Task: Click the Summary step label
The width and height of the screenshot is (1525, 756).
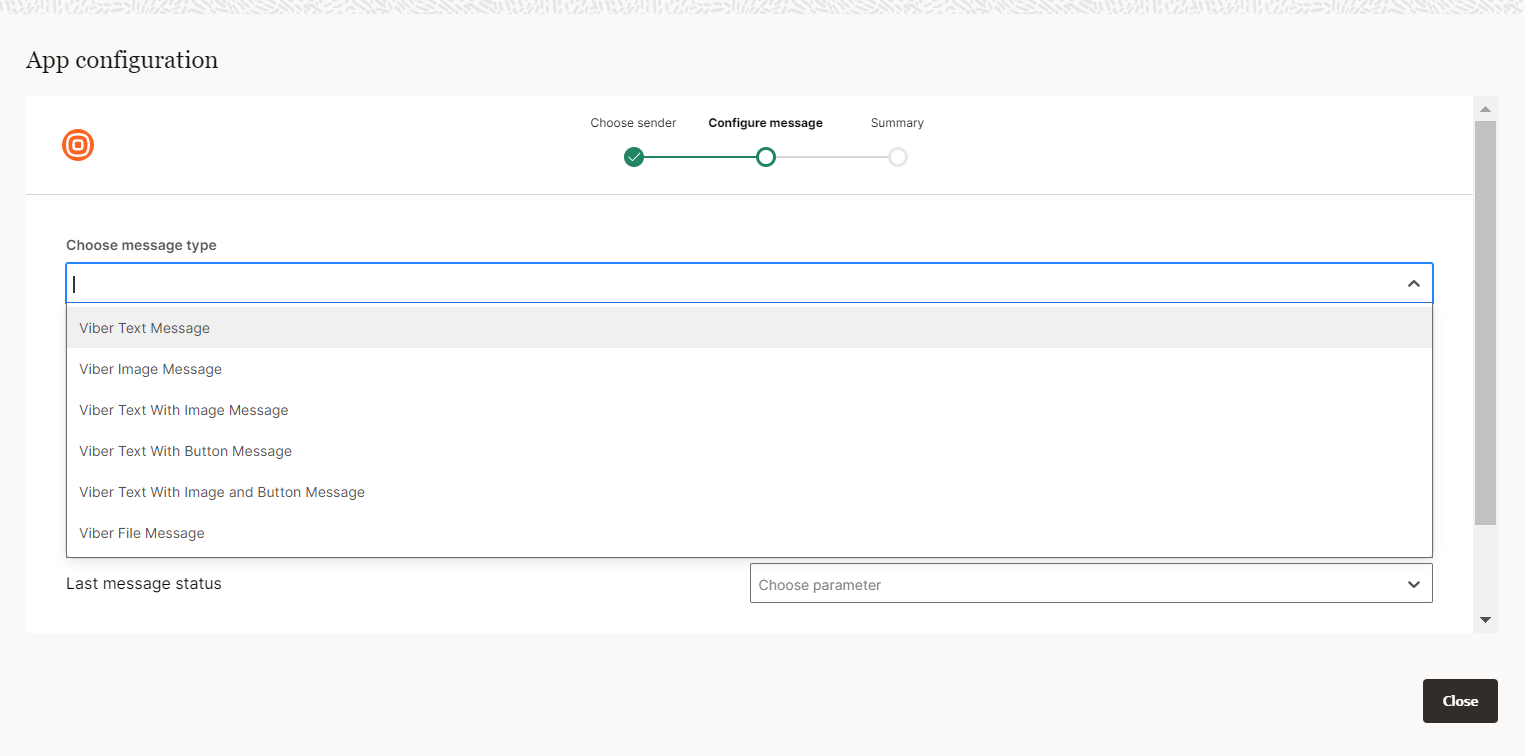Action: point(897,123)
